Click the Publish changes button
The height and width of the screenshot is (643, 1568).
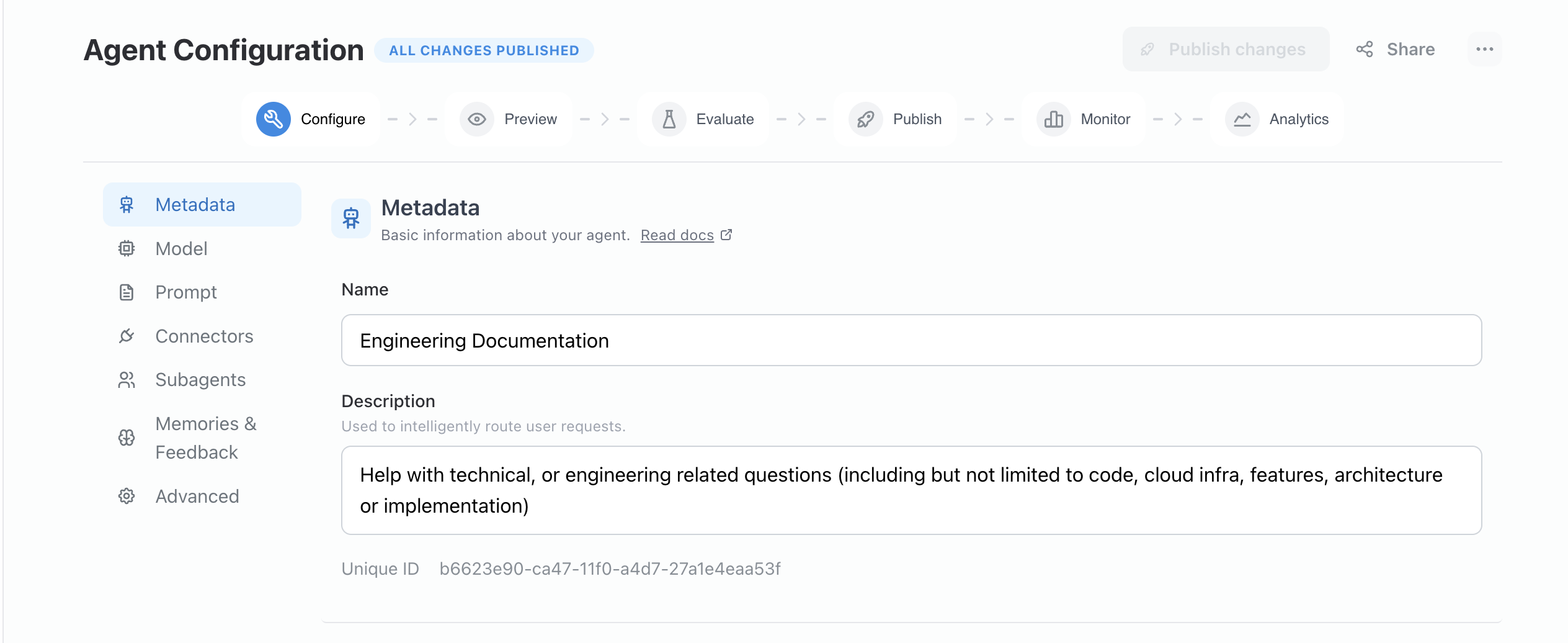(1225, 49)
